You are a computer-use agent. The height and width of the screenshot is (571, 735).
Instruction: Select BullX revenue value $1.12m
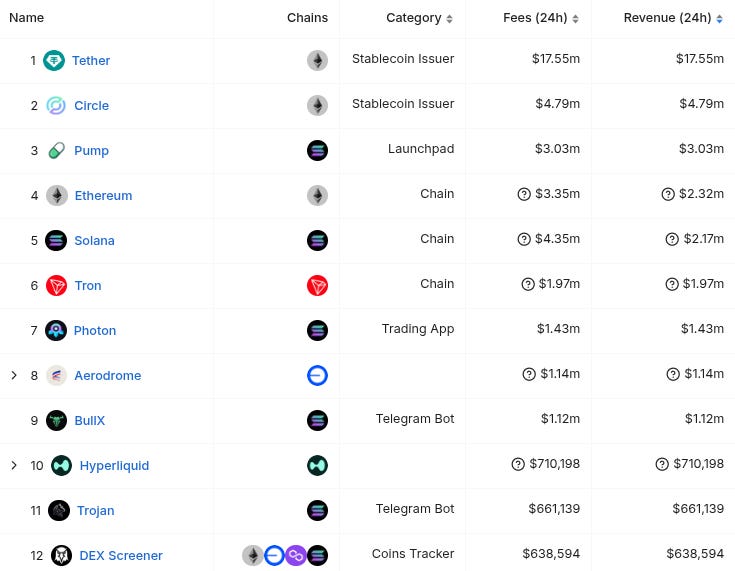point(705,419)
